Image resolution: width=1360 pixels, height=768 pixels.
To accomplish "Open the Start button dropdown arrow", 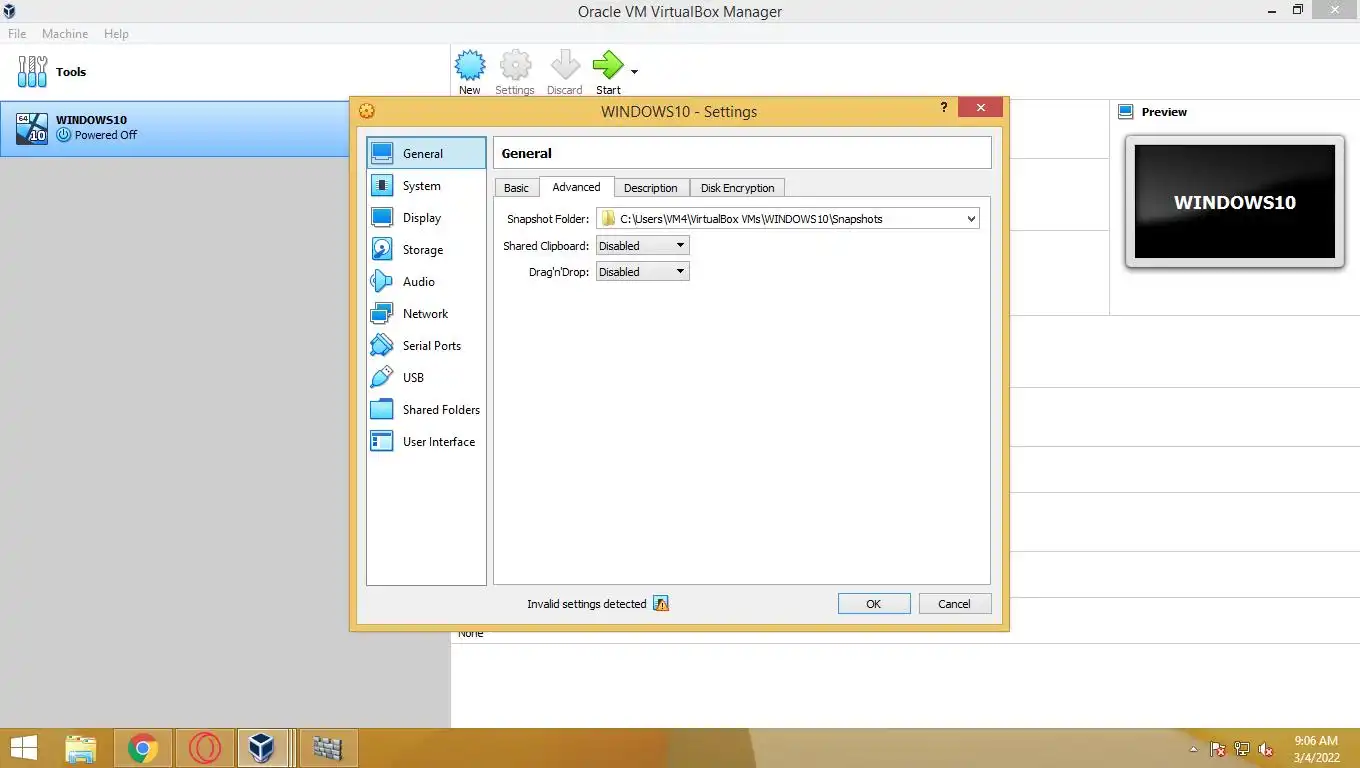I will 634,72.
